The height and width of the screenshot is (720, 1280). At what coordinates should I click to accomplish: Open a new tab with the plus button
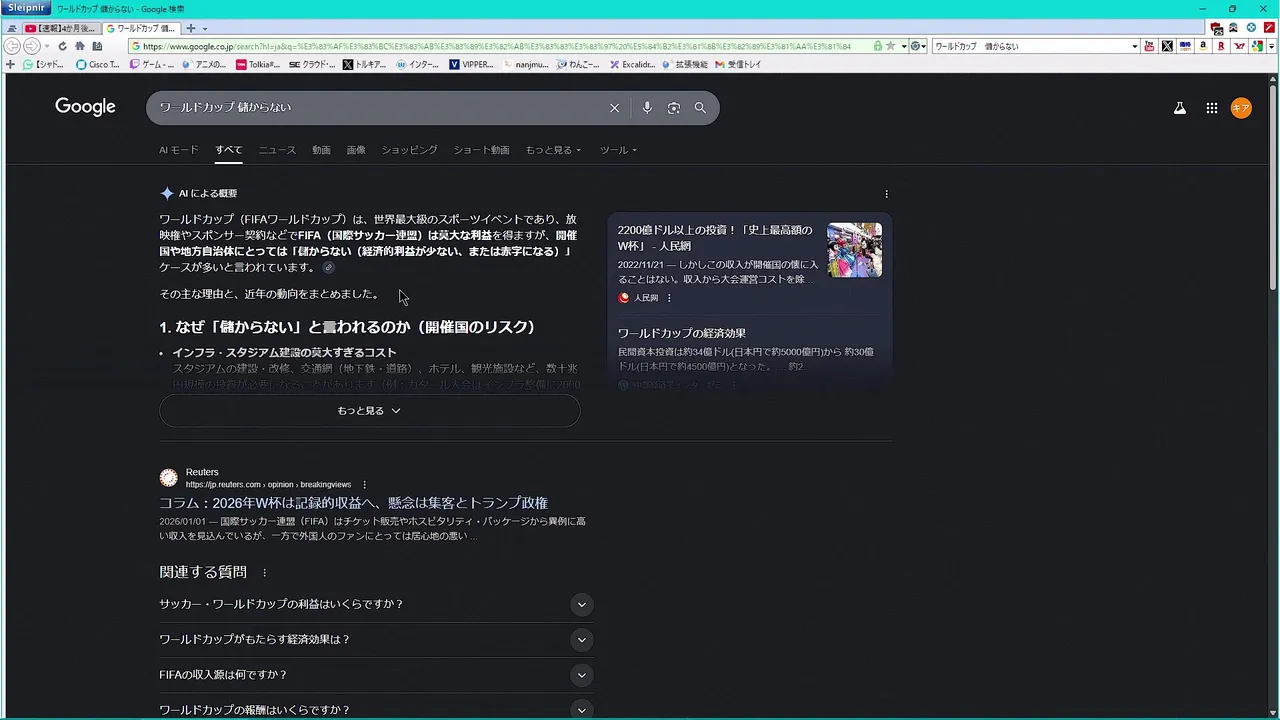pyautogui.click(x=191, y=28)
